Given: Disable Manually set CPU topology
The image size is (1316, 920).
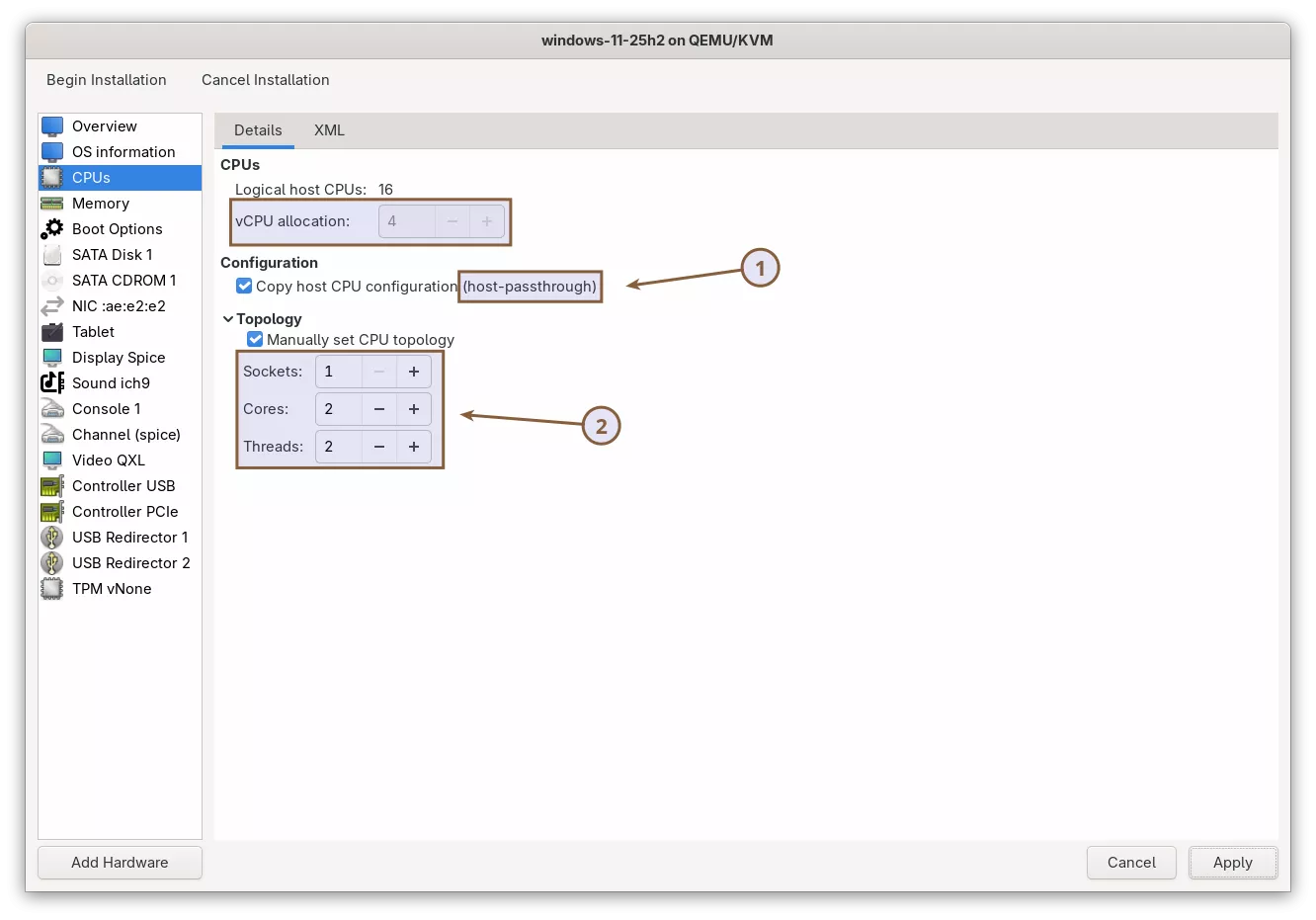Looking at the screenshot, I should [x=255, y=339].
